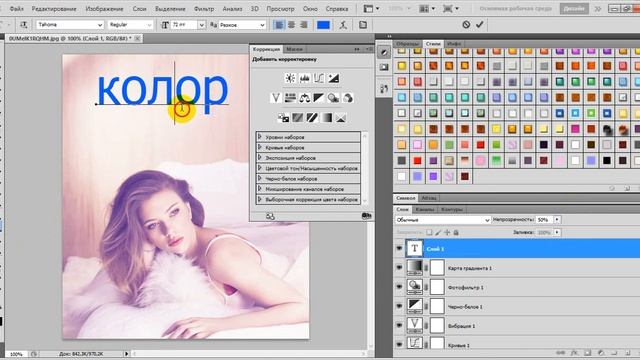Click the font size input field
Viewport: 640px width, 360px height.
click(x=184, y=25)
